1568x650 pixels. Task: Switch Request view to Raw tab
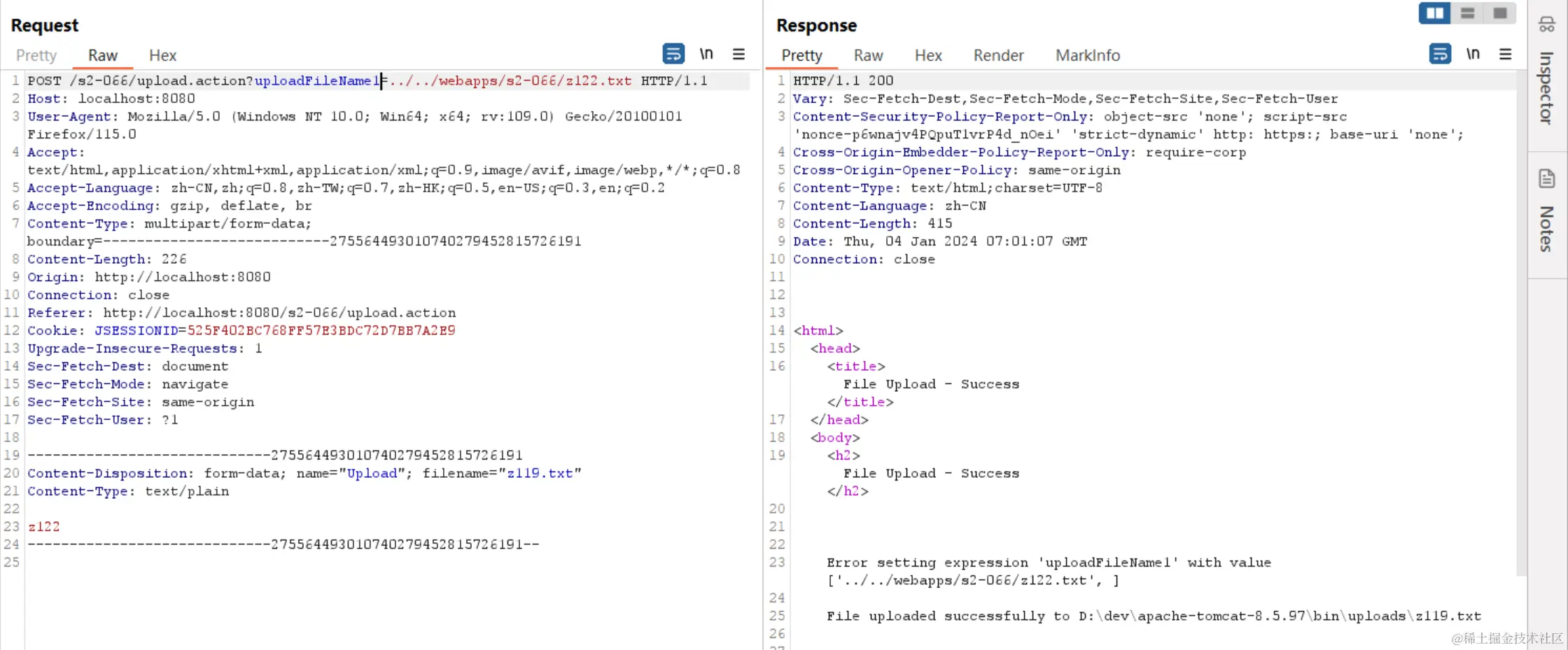(x=103, y=55)
